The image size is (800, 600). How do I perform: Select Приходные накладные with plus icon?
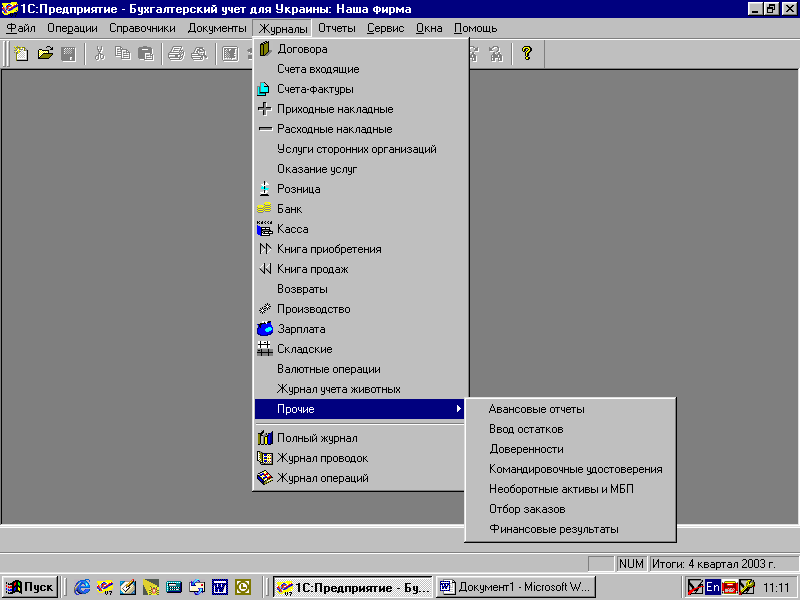coord(359,109)
